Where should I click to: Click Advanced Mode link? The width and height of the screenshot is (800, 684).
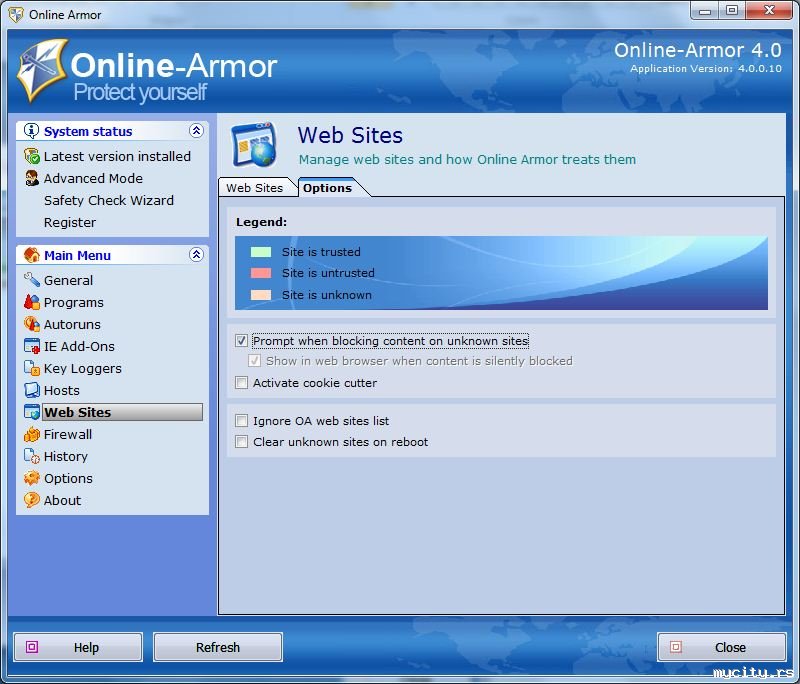click(93, 179)
